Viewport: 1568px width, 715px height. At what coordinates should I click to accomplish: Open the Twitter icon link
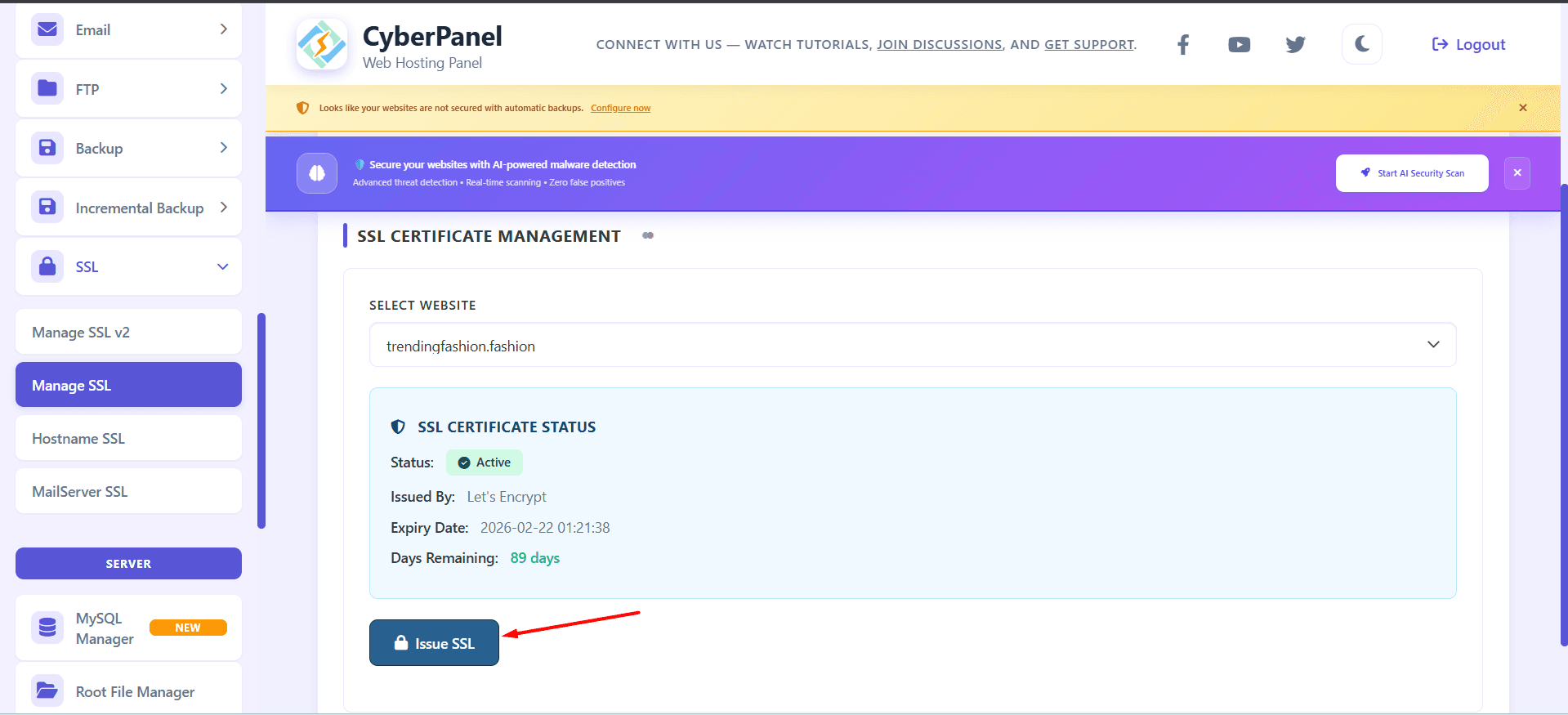[x=1295, y=45]
